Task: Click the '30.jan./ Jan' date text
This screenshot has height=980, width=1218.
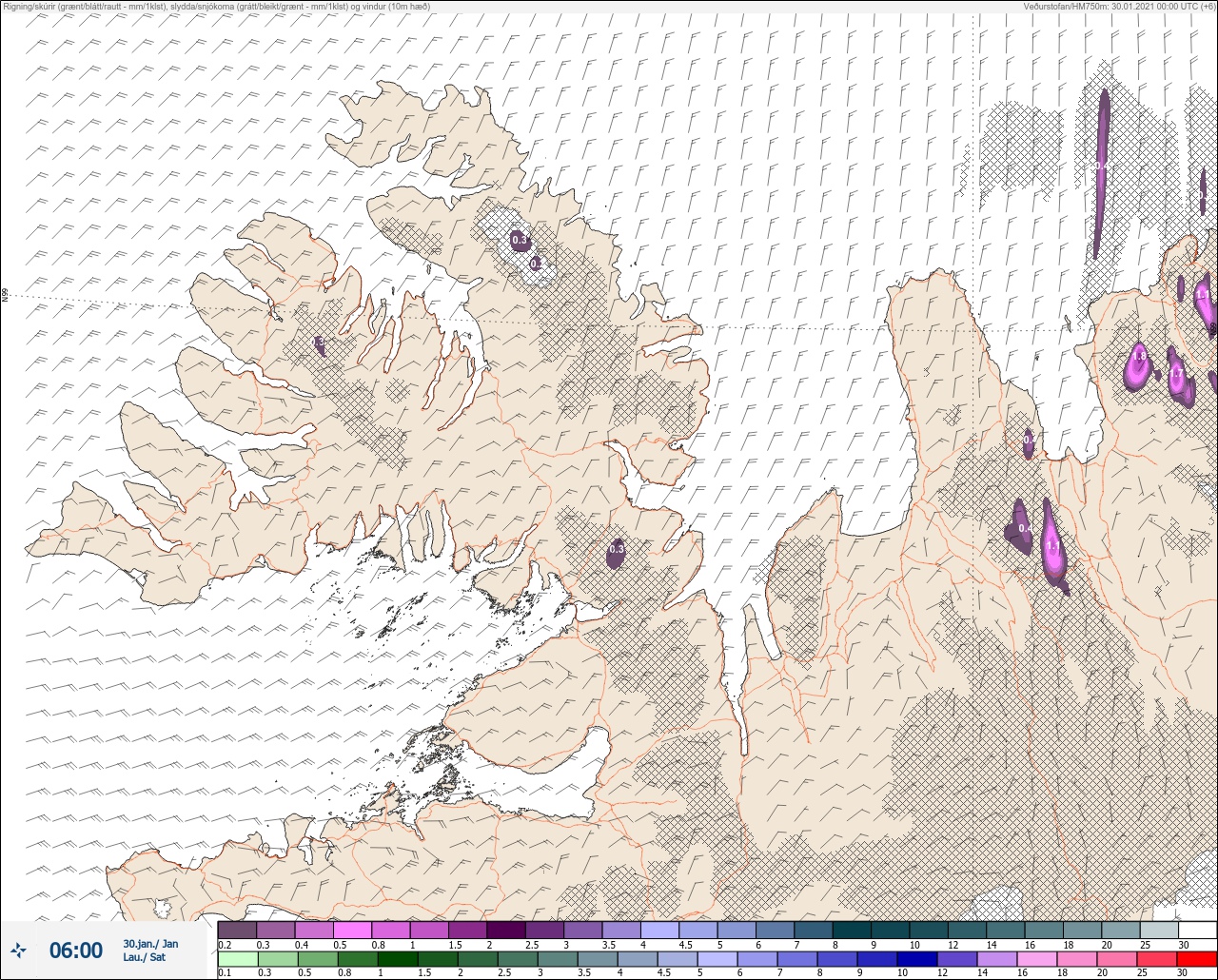Action: 150,943
